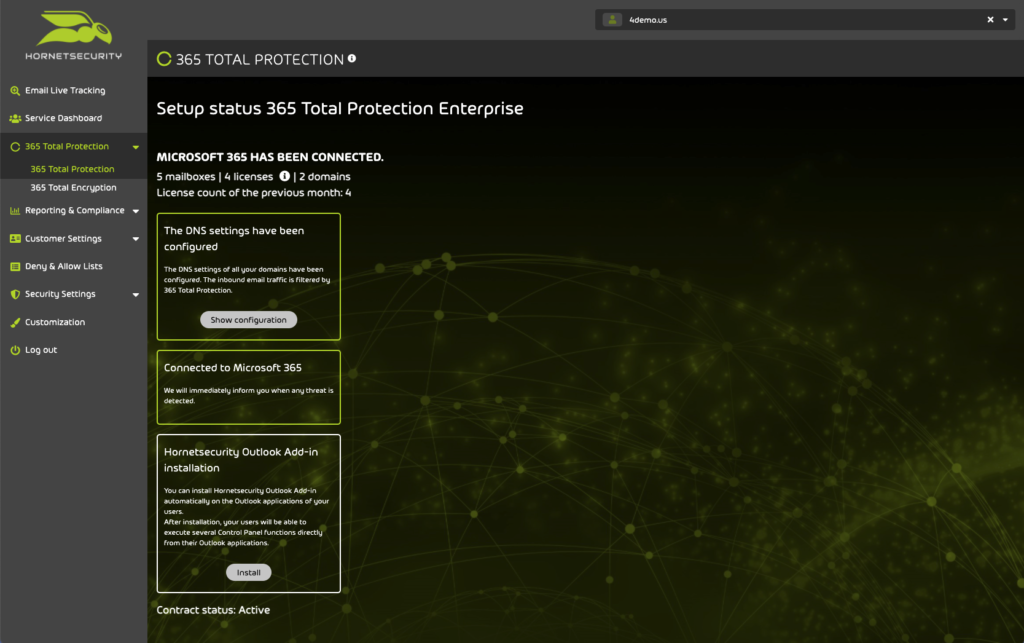
Task: Expand the Security Settings submenu
Action: (136, 294)
